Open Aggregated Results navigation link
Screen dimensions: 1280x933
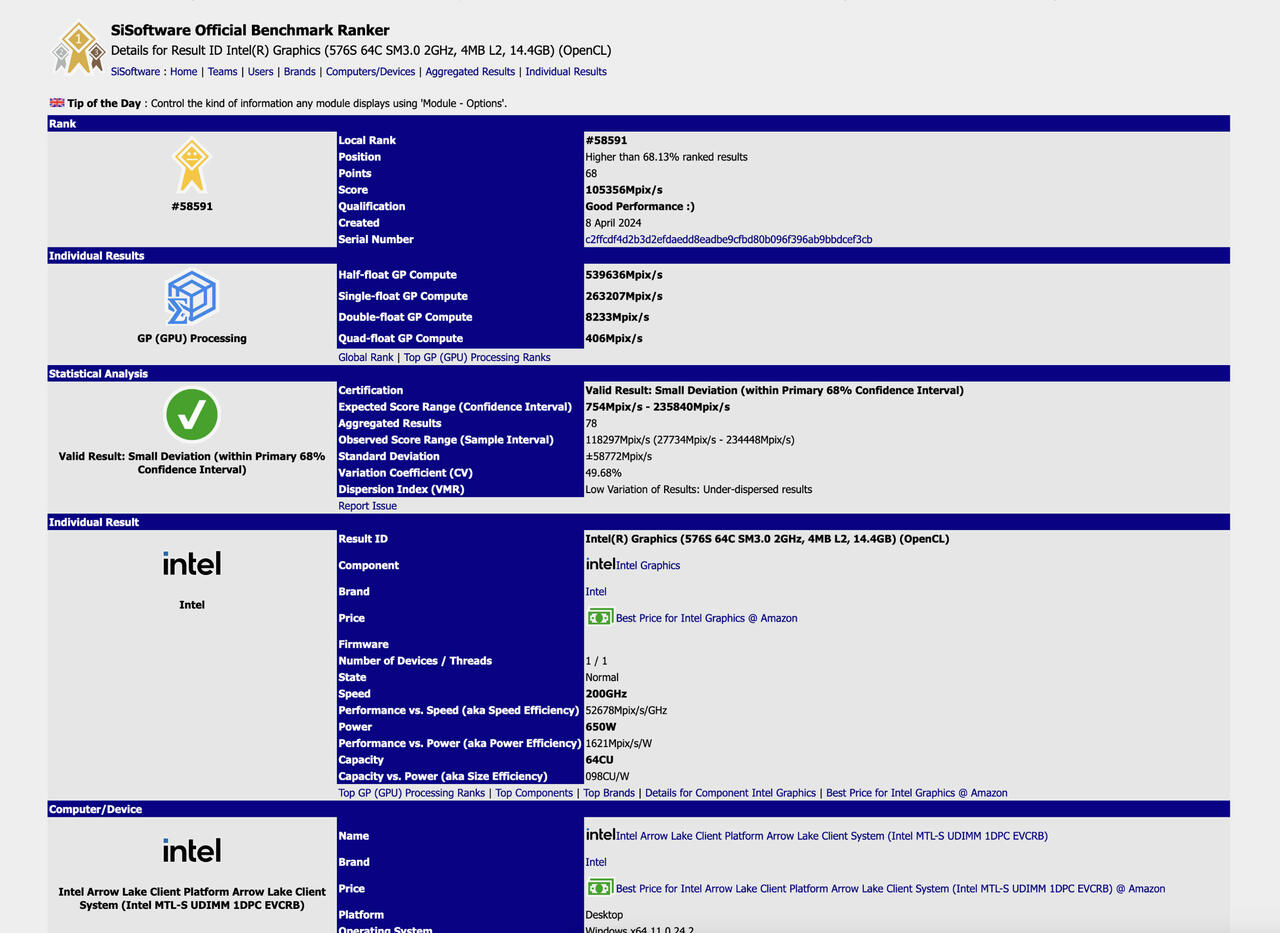470,72
